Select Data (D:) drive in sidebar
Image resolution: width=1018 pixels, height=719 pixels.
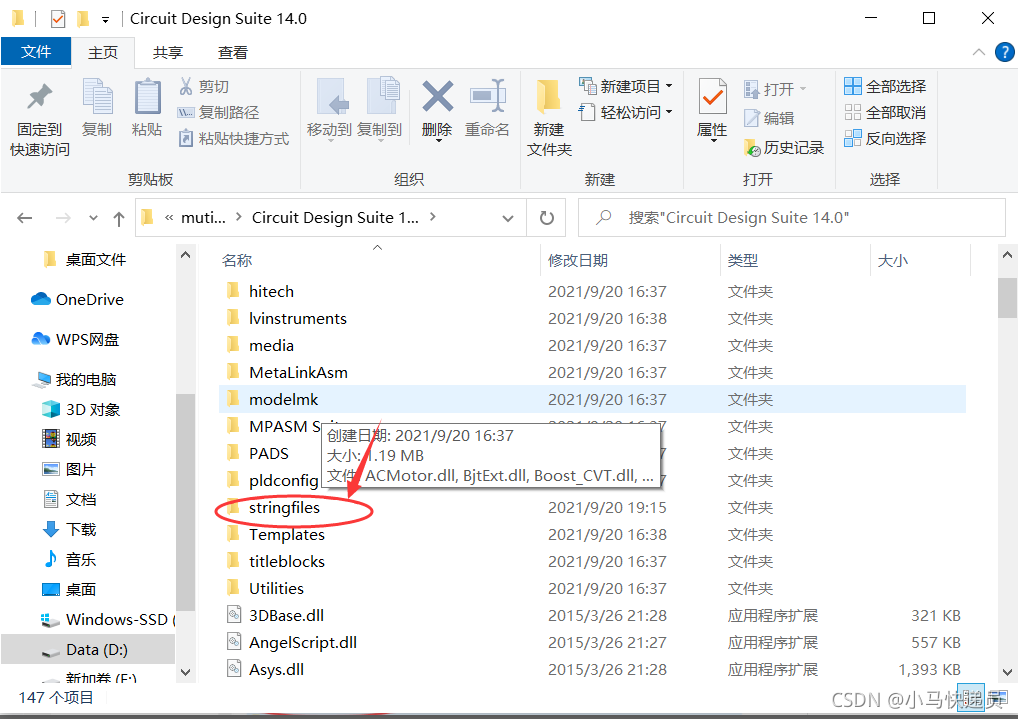(88, 650)
